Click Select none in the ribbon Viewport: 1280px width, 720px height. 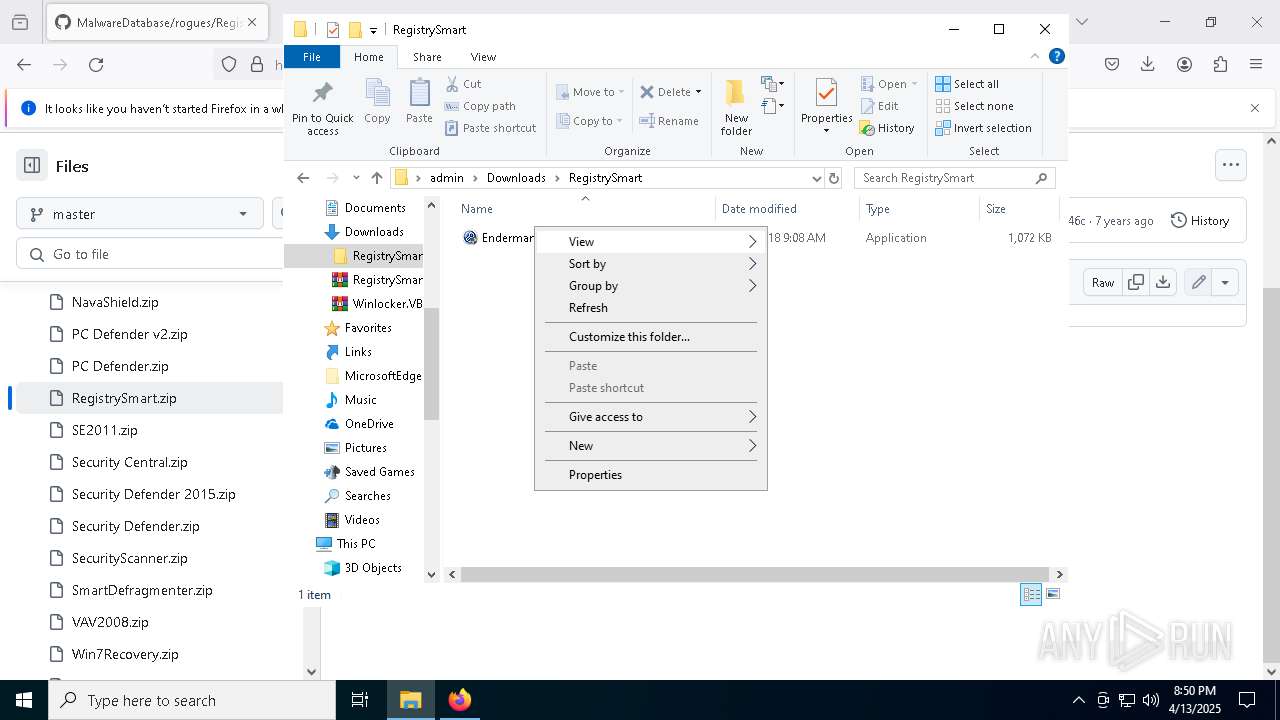pos(974,106)
